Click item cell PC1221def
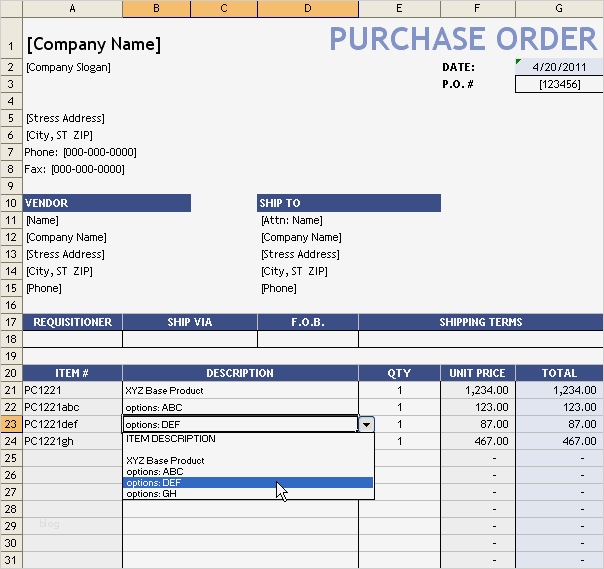 72,424
